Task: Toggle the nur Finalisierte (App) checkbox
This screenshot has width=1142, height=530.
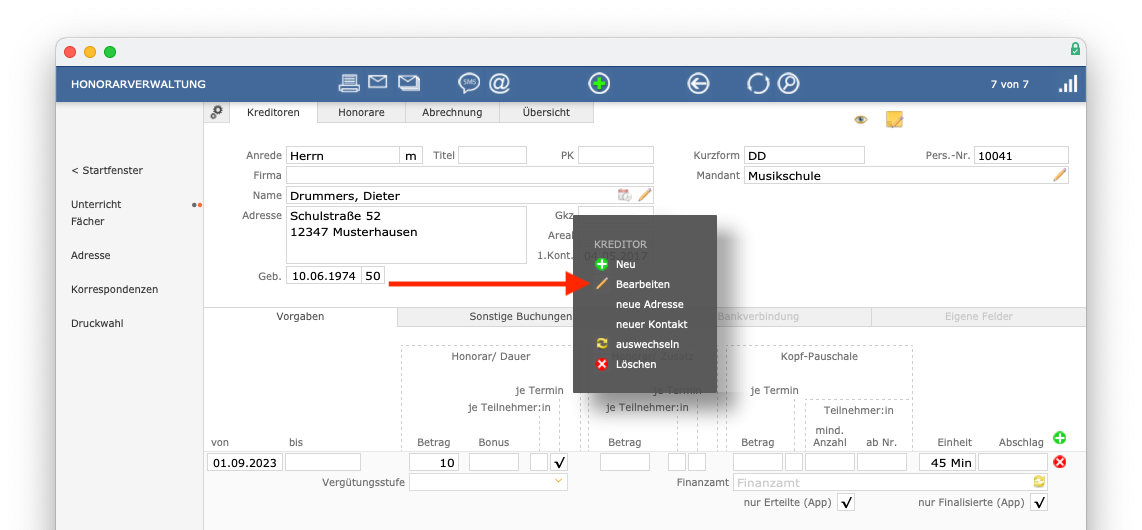Action: (x=1039, y=502)
